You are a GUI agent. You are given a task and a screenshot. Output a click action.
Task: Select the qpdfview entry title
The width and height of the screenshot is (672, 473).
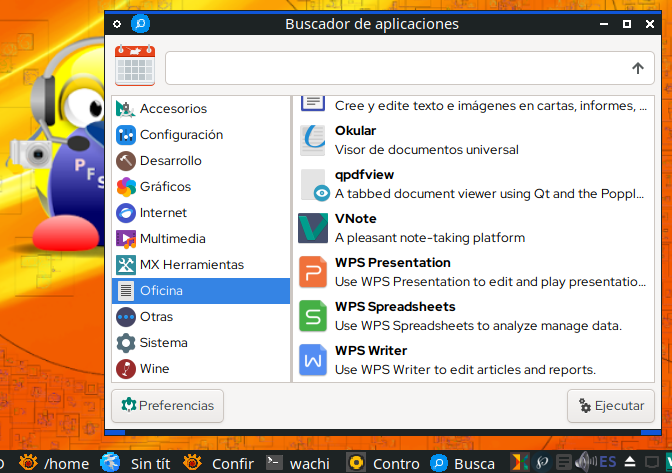(364, 175)
